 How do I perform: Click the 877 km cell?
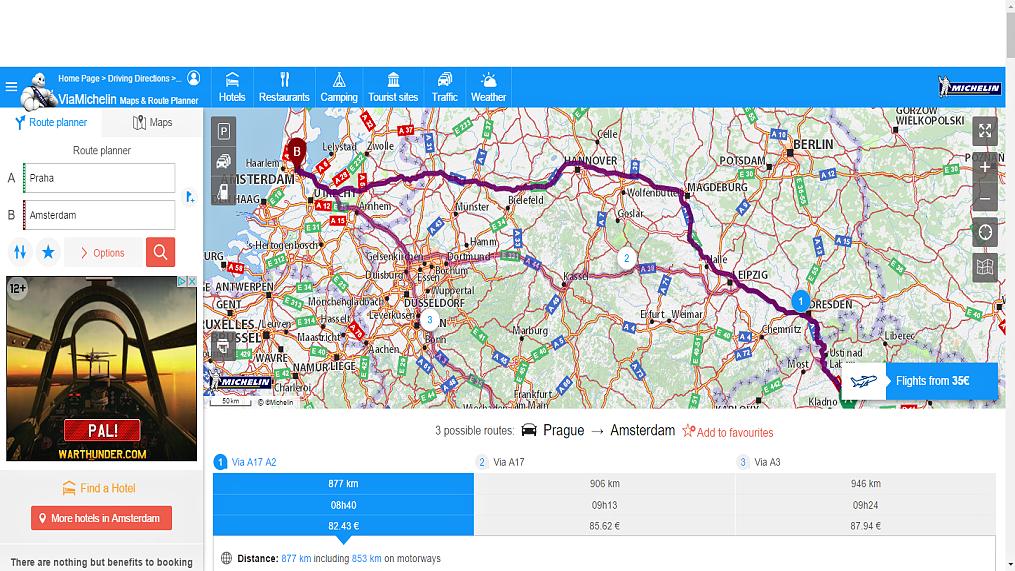pyautogui.click(x=343, y=484)
